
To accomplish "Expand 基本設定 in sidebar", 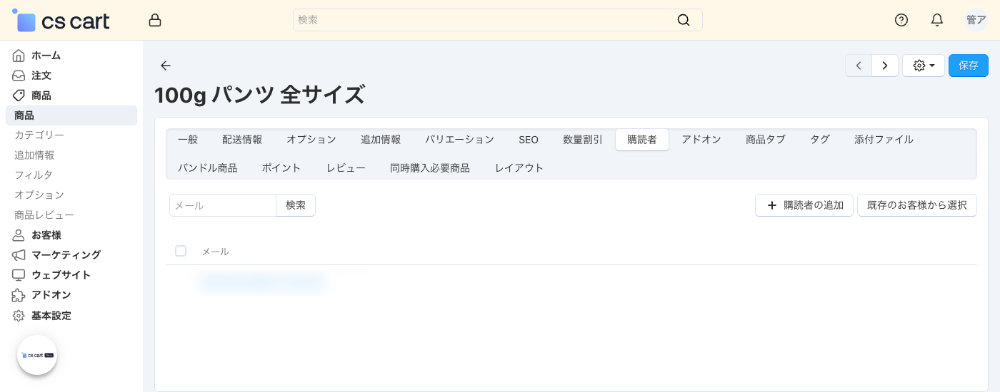I will (51, 316).
